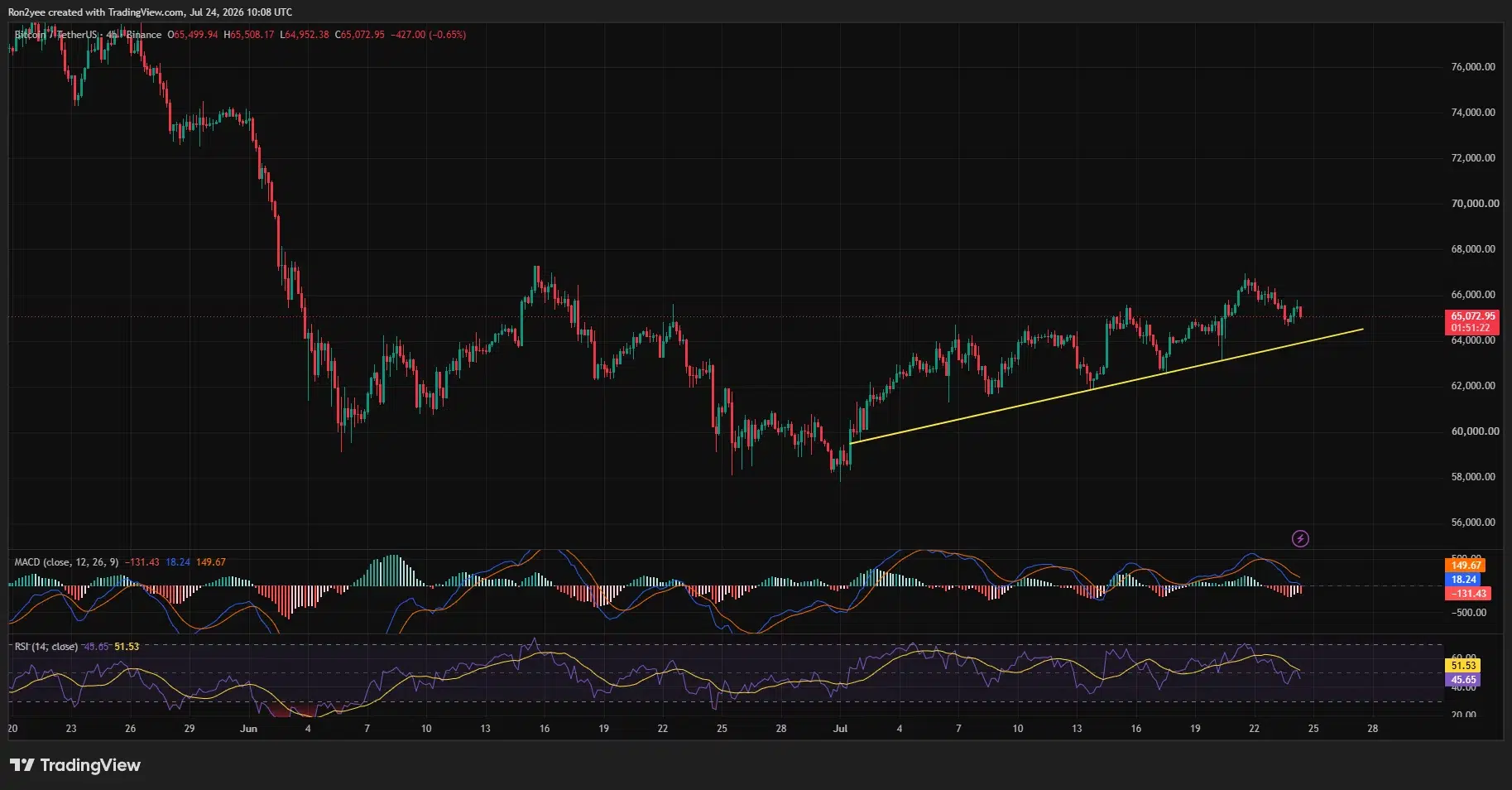Click the Ron2yee created with TradingView.com caption
The image size is (1512, 790).
[150, 12]
